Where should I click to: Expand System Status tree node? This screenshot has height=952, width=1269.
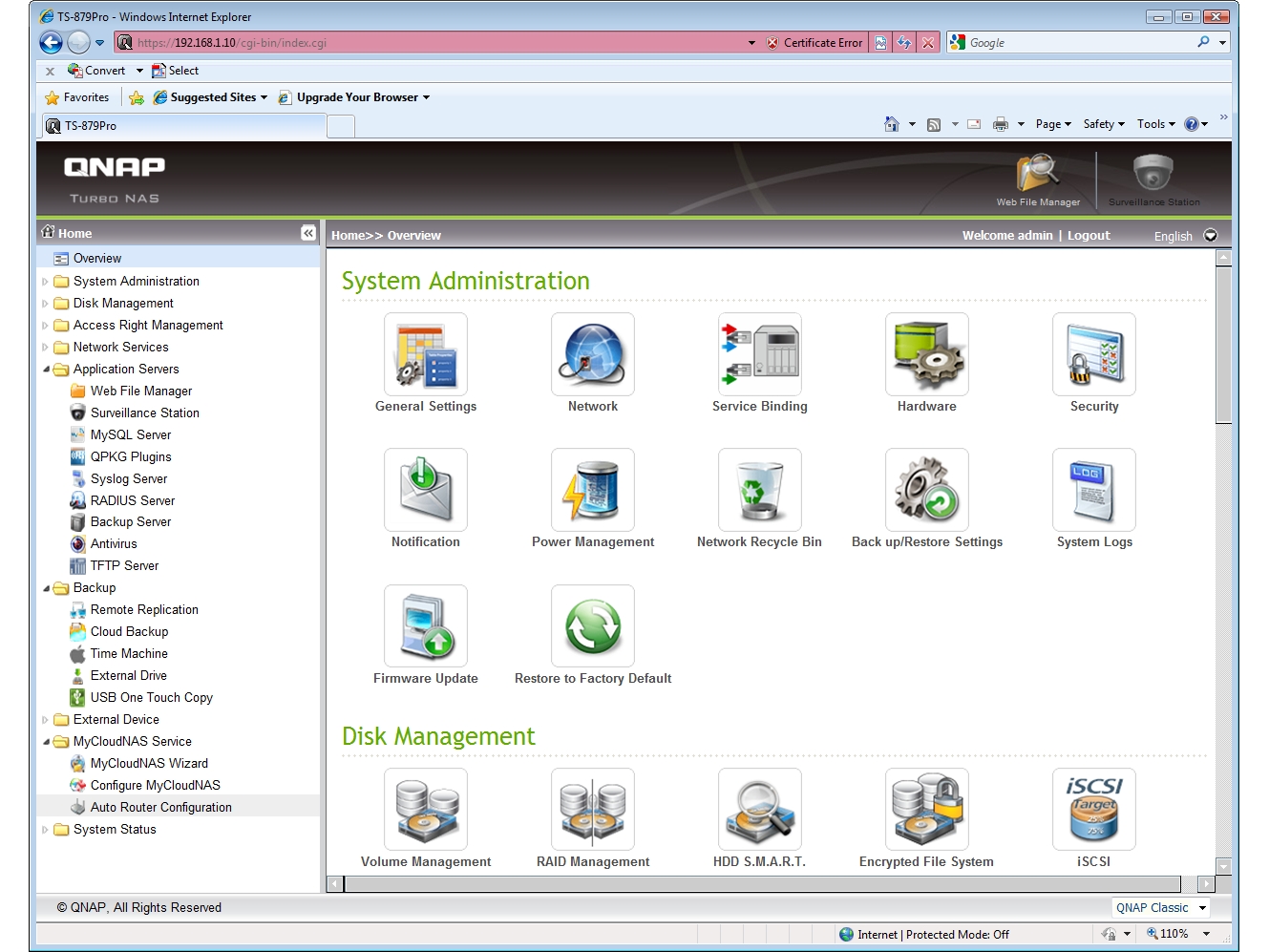(45, 830)
